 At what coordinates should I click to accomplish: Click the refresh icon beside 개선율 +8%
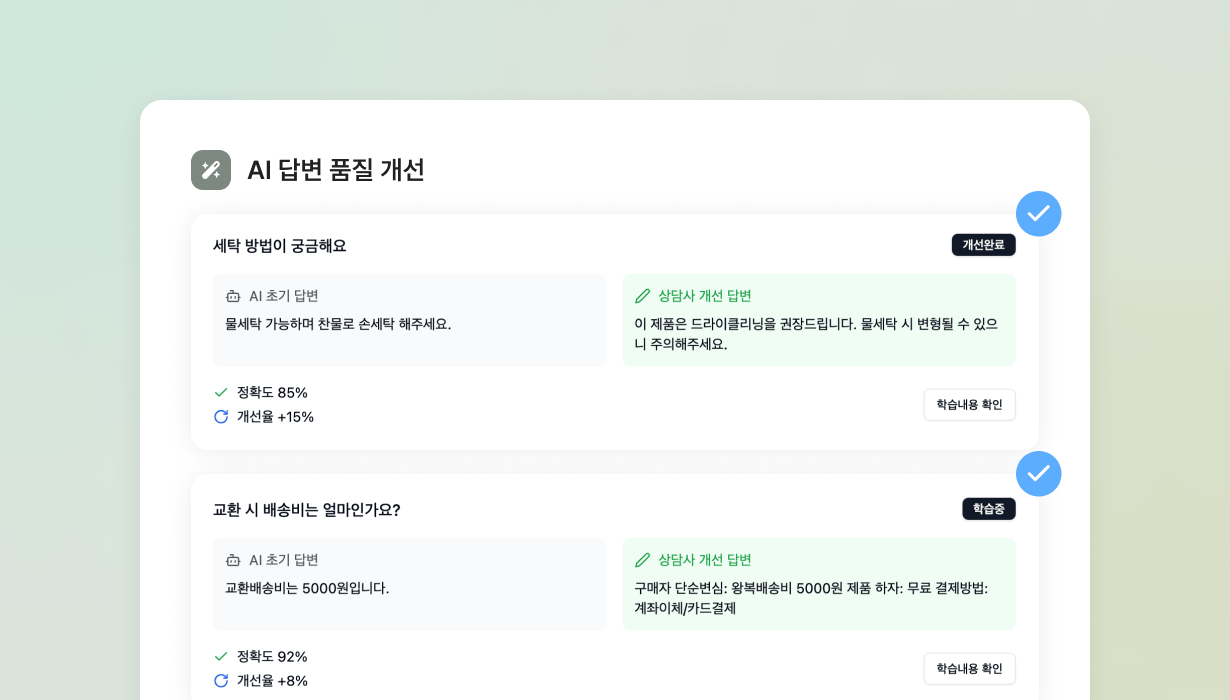click(x=222, y=681)
